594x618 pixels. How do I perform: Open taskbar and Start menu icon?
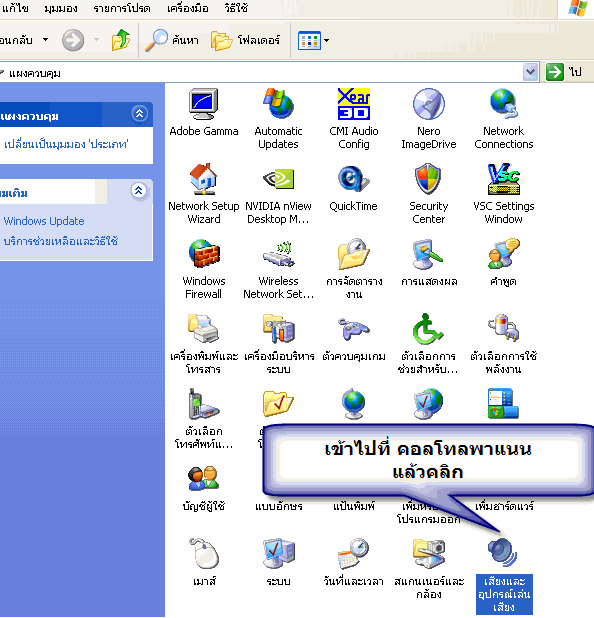503,404
